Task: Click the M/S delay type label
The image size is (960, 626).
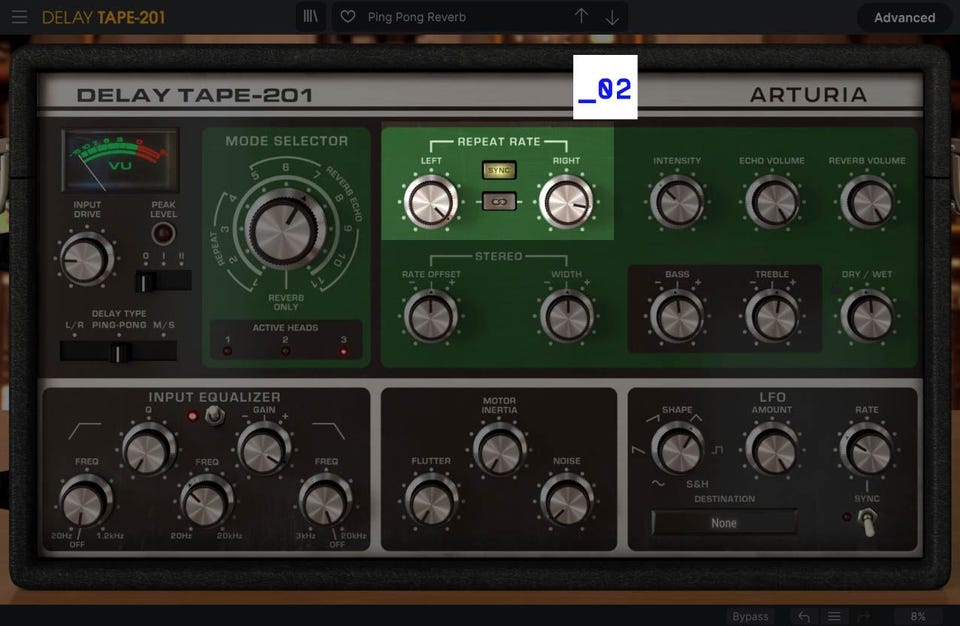Action: click(163, 325)
